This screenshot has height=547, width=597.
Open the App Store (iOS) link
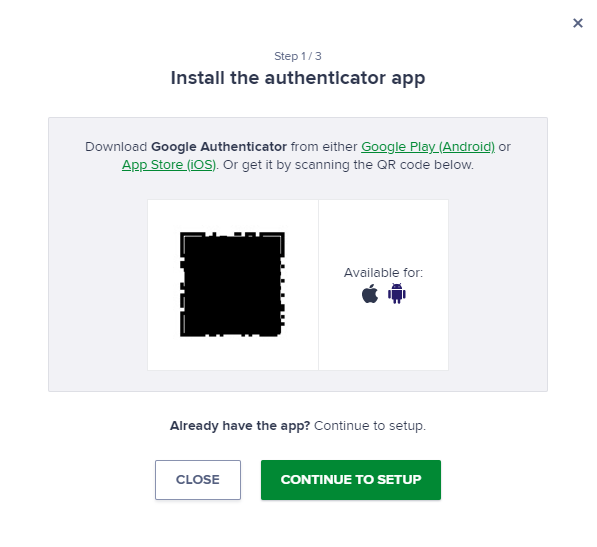[x=169, y=165]
